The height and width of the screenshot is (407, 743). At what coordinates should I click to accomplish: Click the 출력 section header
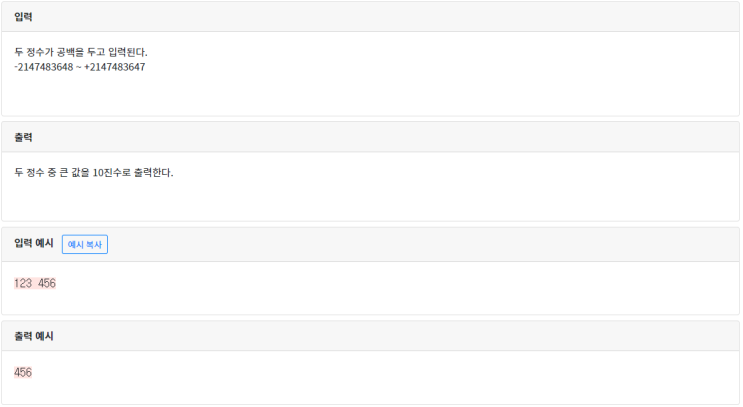(x=23, y=137)
